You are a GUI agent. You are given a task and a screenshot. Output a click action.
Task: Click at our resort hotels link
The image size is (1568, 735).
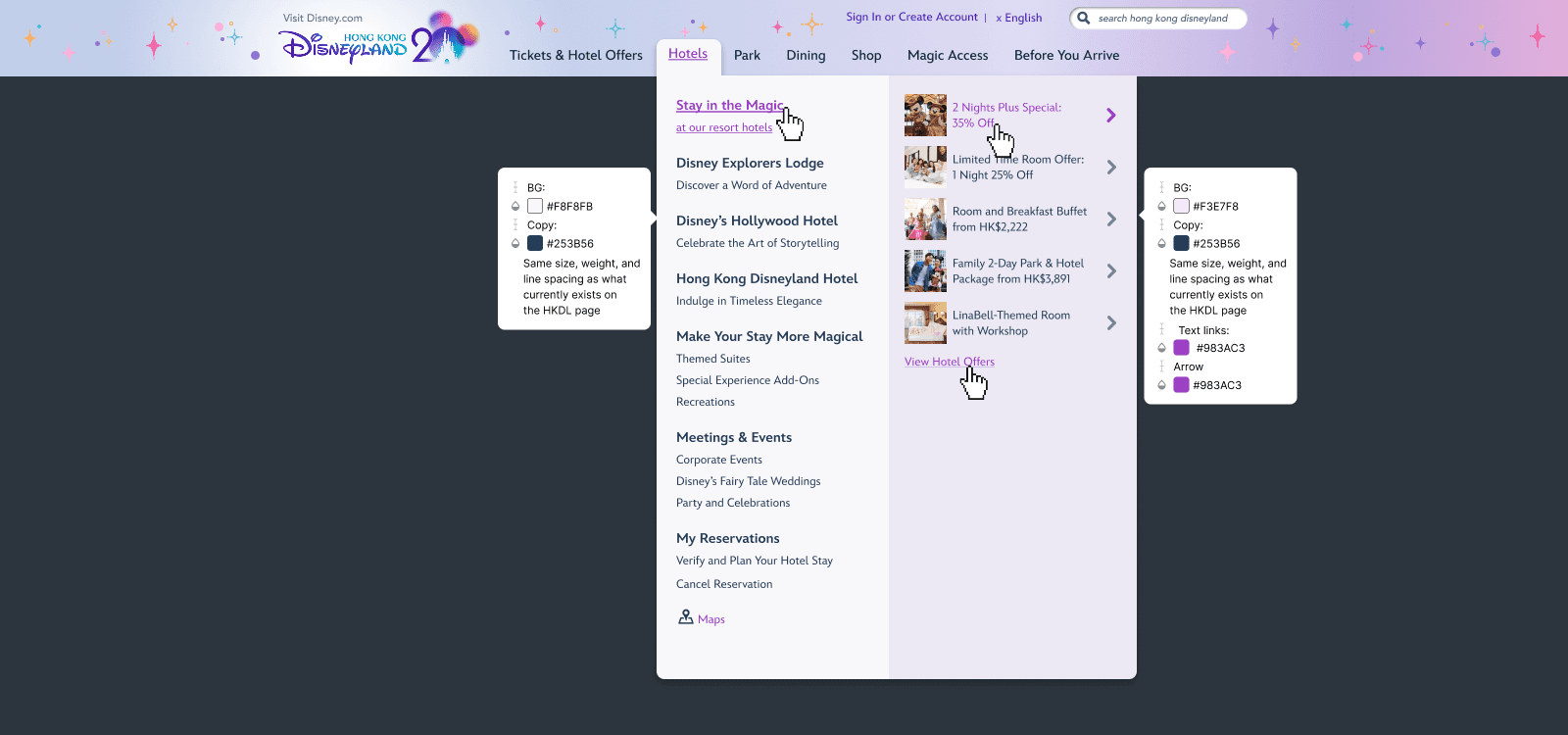[x=724, y=127]
